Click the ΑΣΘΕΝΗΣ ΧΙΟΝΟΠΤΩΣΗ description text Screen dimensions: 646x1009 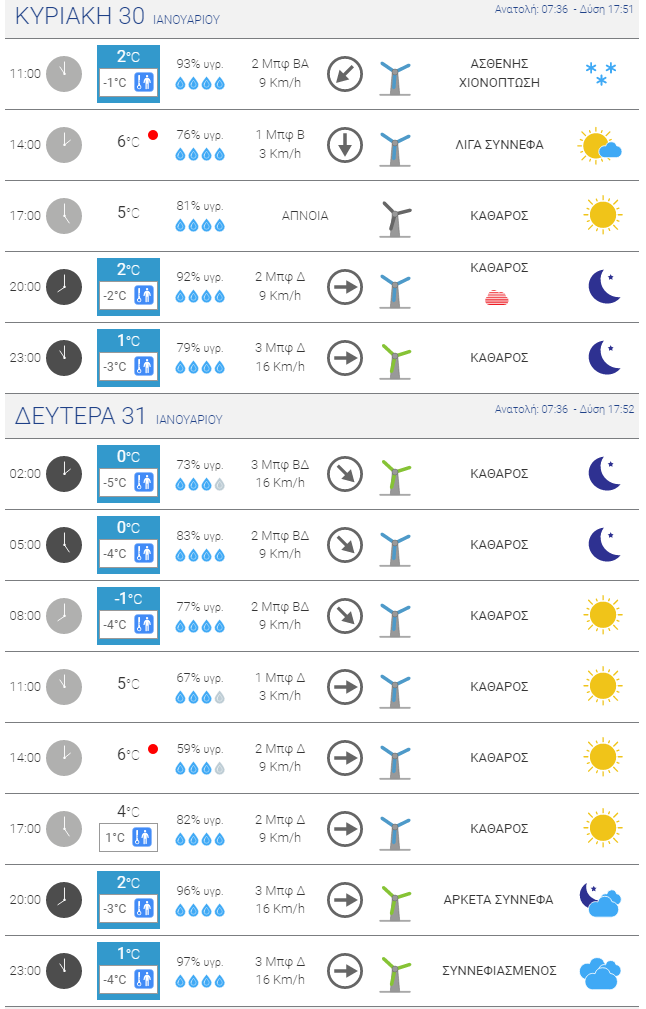(499, 73)
